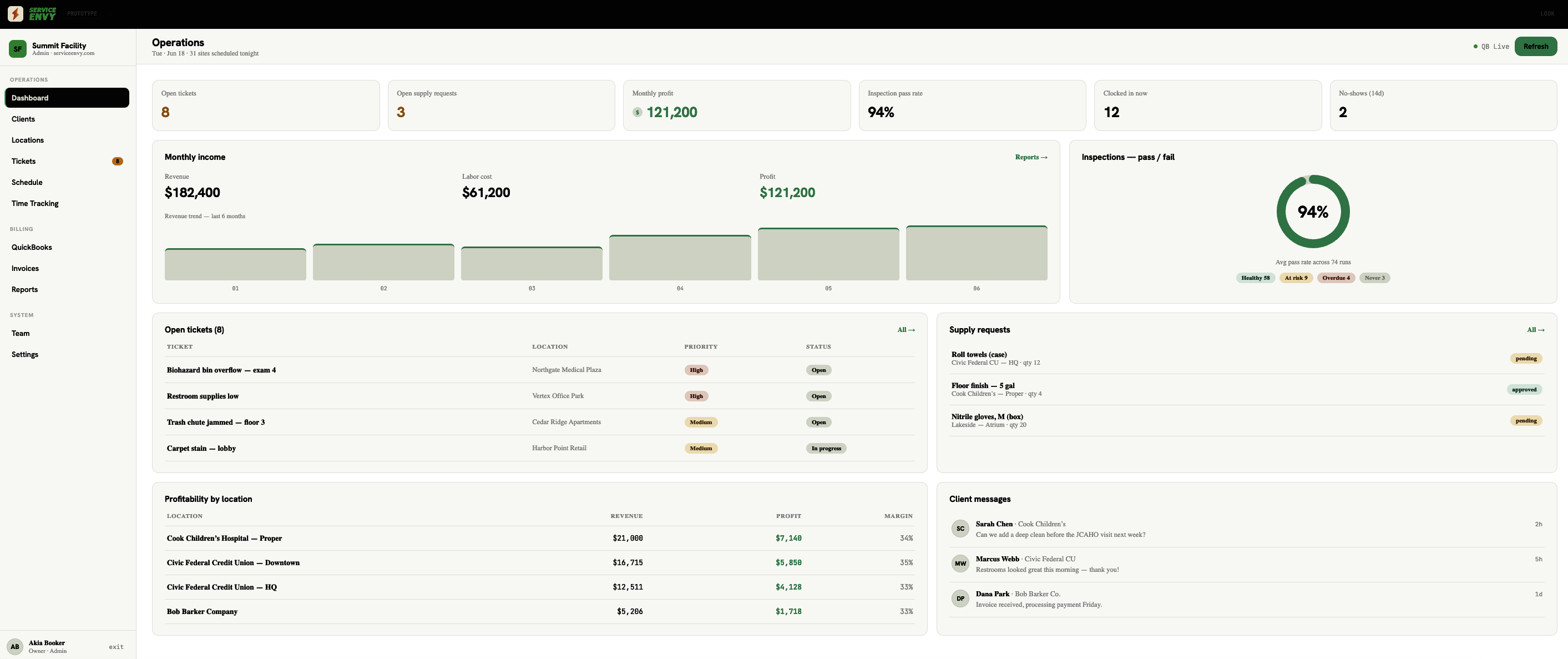The image size is (1568, 659).
Task: Click the DP avatar next to Dana Park
Action: click(960, 598)
